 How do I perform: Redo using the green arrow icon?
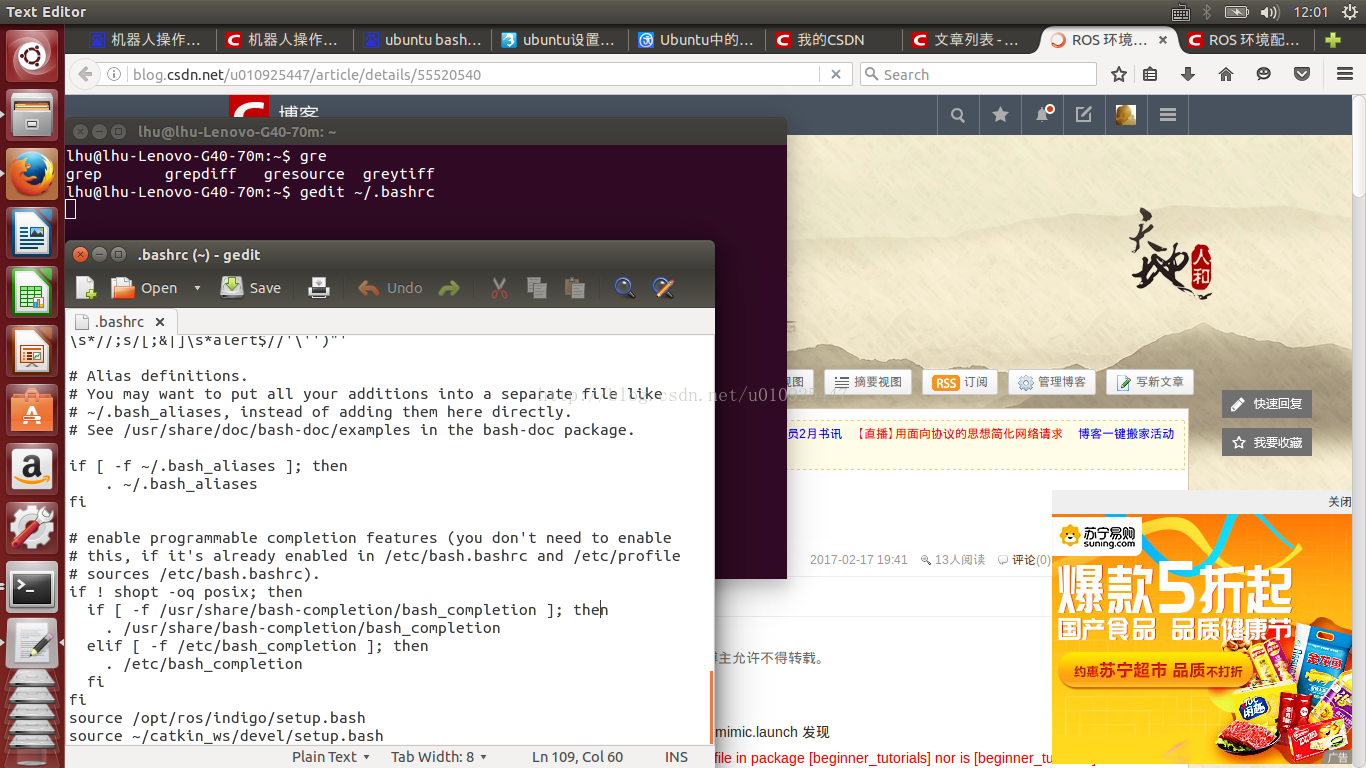[449, 288]
